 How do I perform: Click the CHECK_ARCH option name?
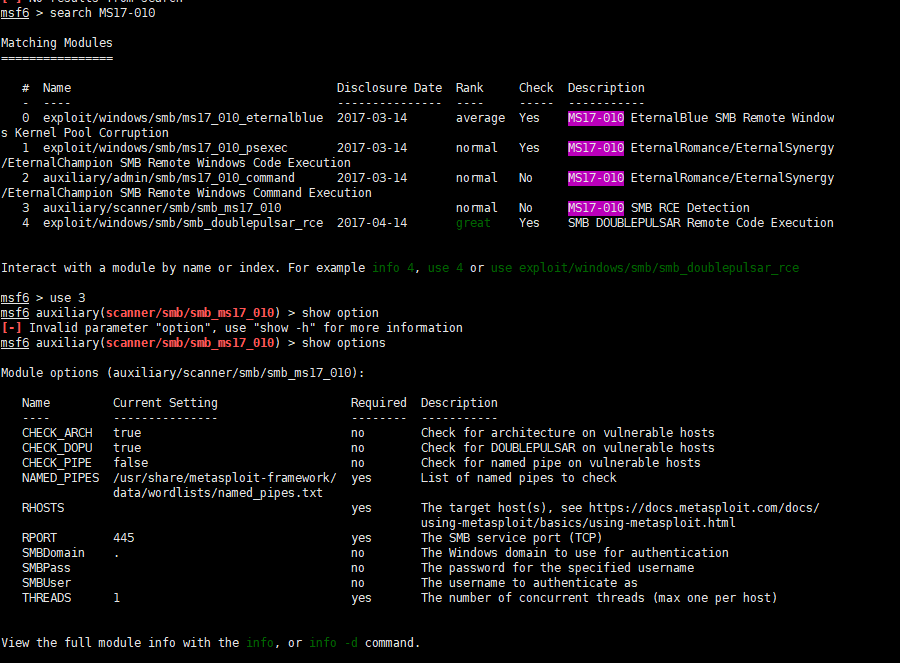tap(57, 433)
